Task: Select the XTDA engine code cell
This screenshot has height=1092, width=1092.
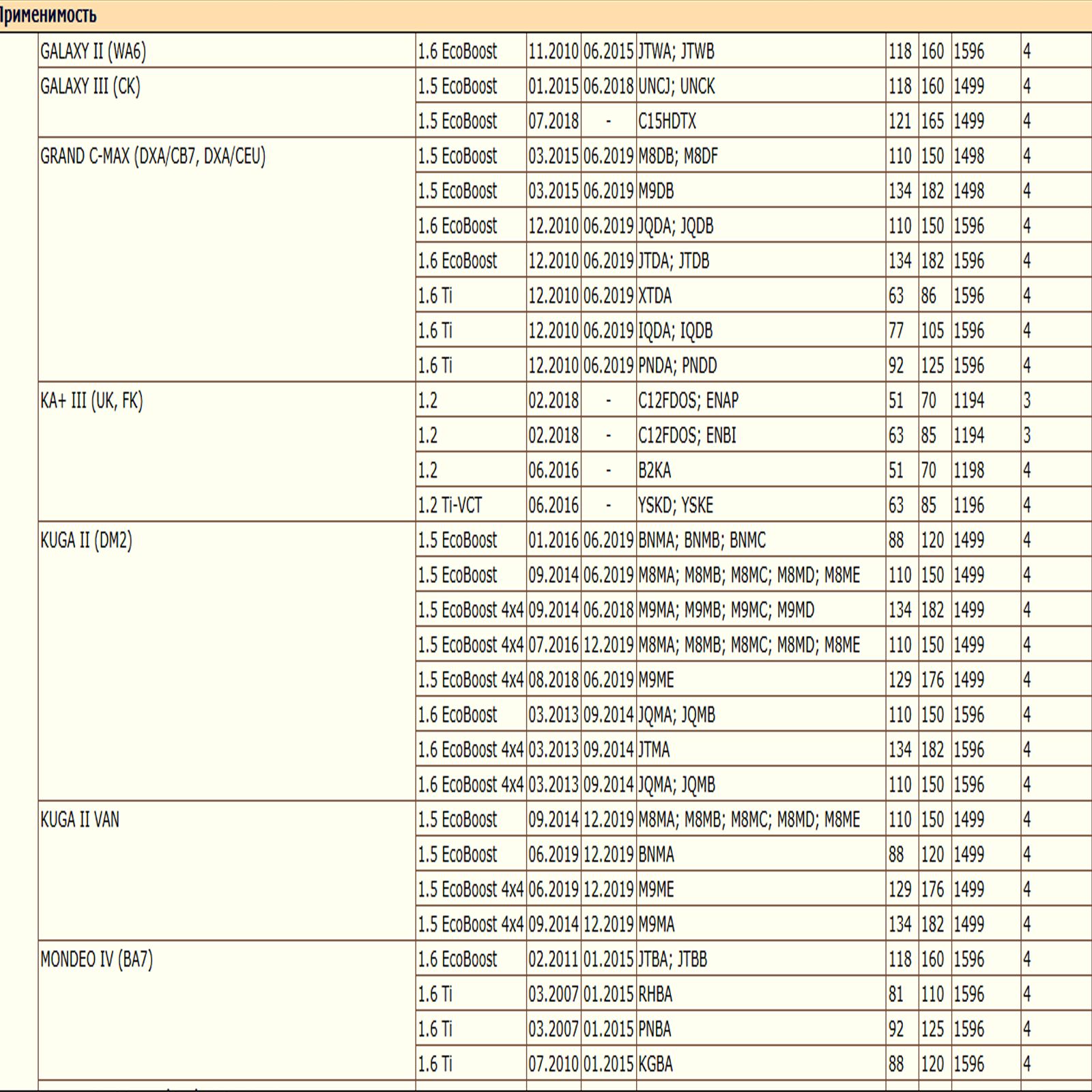Action: tap(655, 296)
